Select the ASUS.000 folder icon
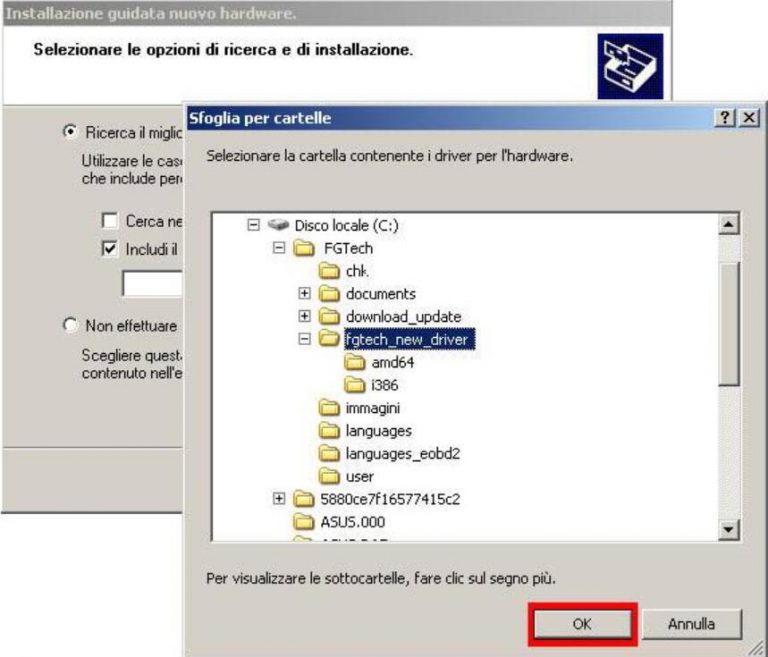Image resolution: width=768 pixels, height=657 pixels. click(304, 522)
